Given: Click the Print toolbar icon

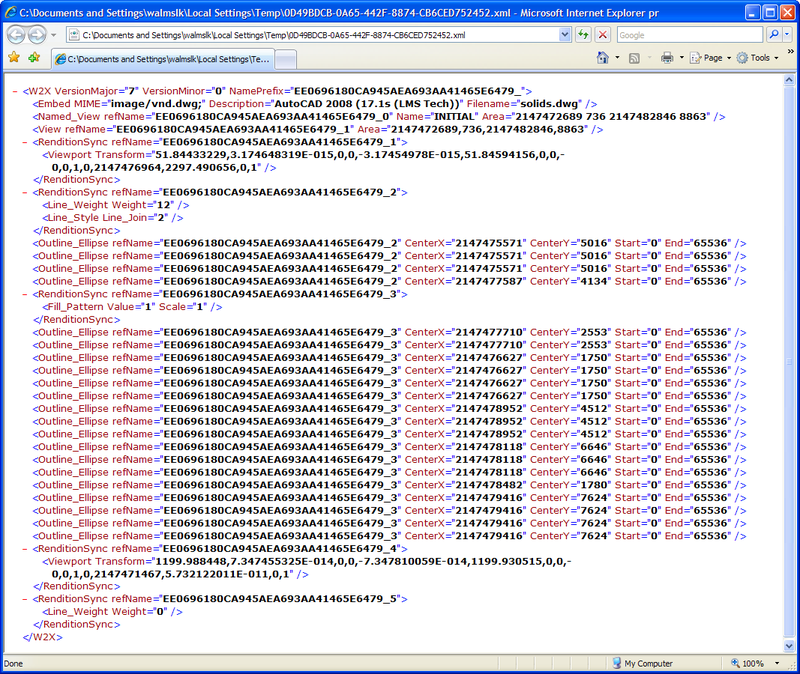Looking at the screenshot, I should tap(666, 58).
